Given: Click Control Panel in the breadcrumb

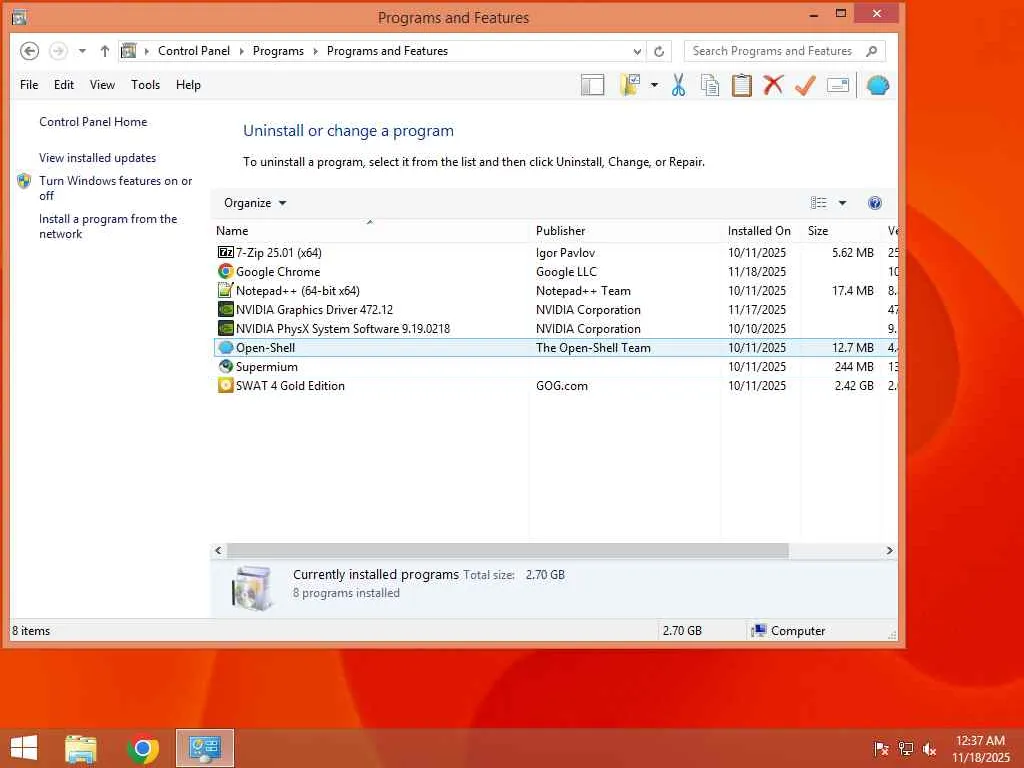Looking at the screenshot, I should click(x=194, y=51).
